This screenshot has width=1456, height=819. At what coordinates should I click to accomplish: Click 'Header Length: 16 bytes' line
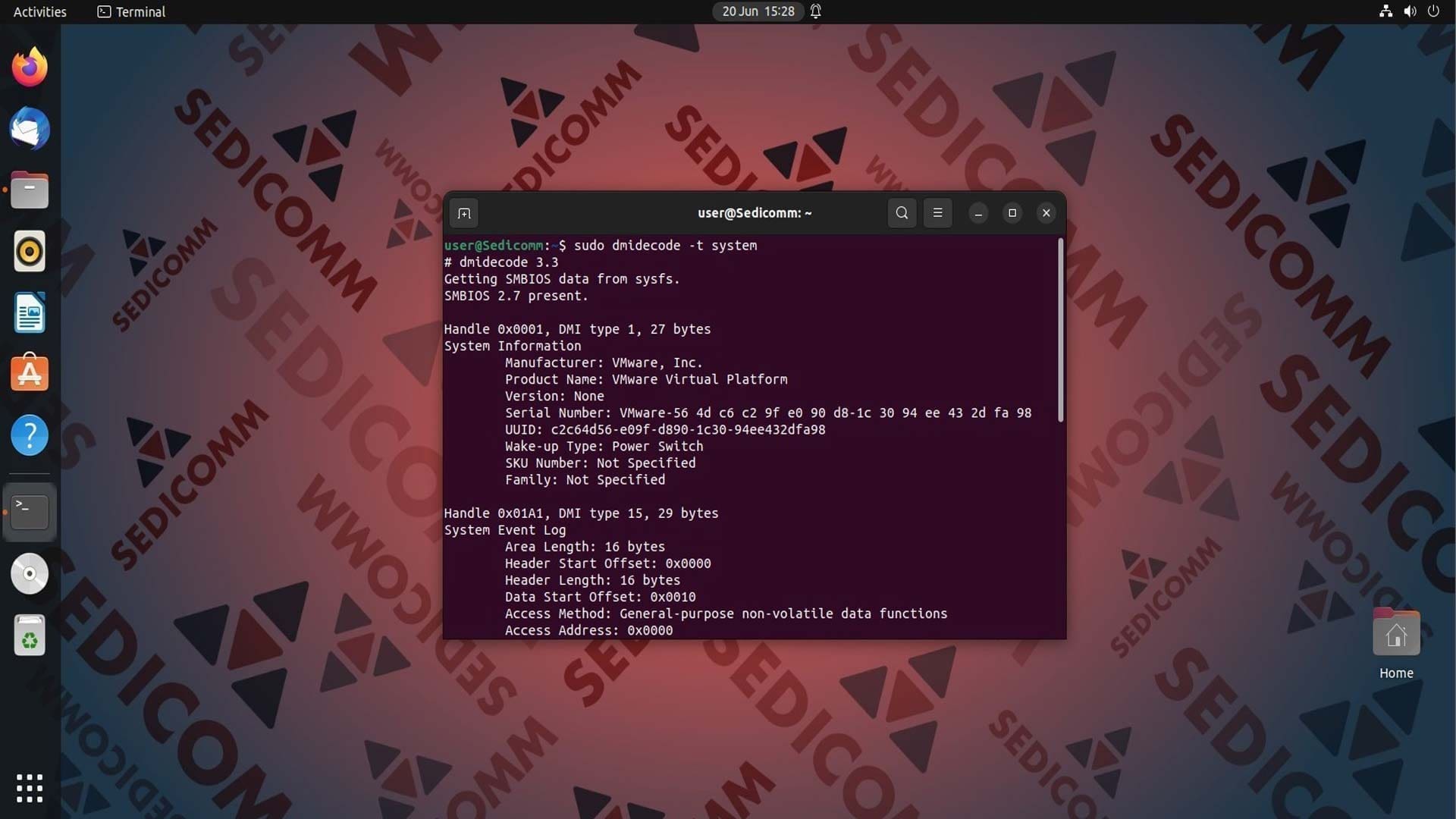(592, 580)
